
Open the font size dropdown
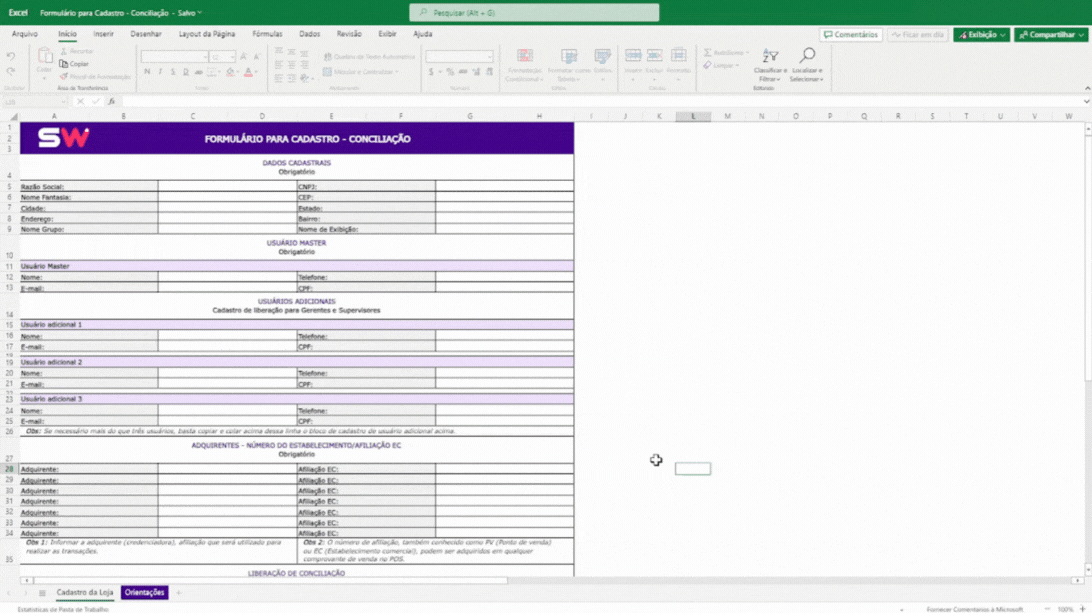(x=232, y=56)
